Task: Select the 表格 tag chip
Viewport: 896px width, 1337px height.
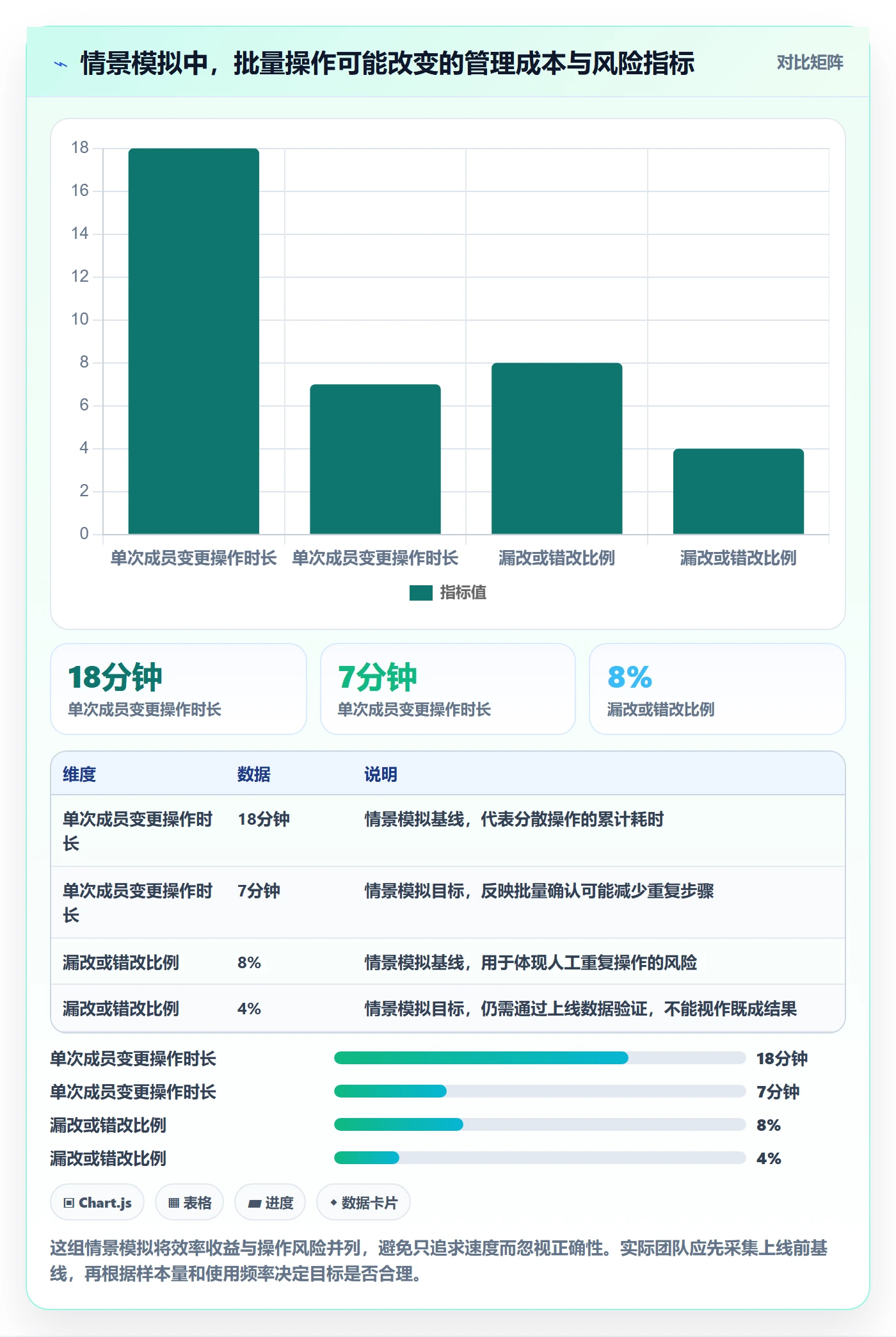Action: click(x=189, y=1203)
